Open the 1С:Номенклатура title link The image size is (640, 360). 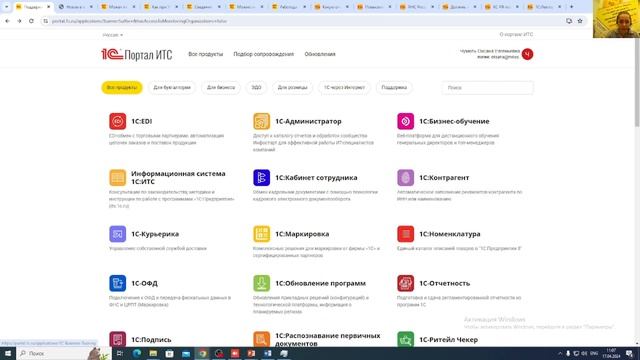tap(450, 234)
